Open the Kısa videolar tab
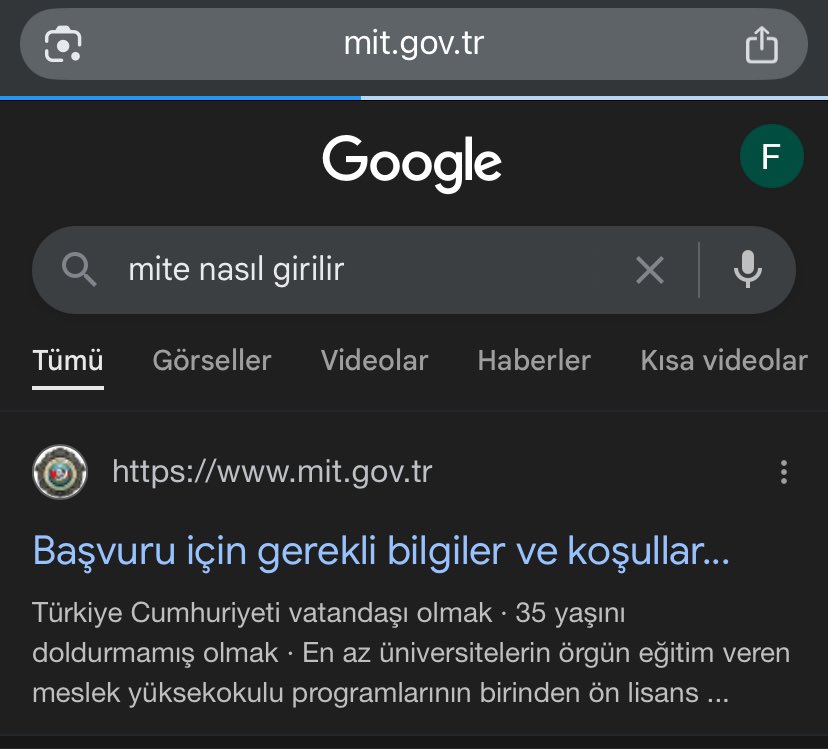 pyautogui.click(x=724, y=361)
